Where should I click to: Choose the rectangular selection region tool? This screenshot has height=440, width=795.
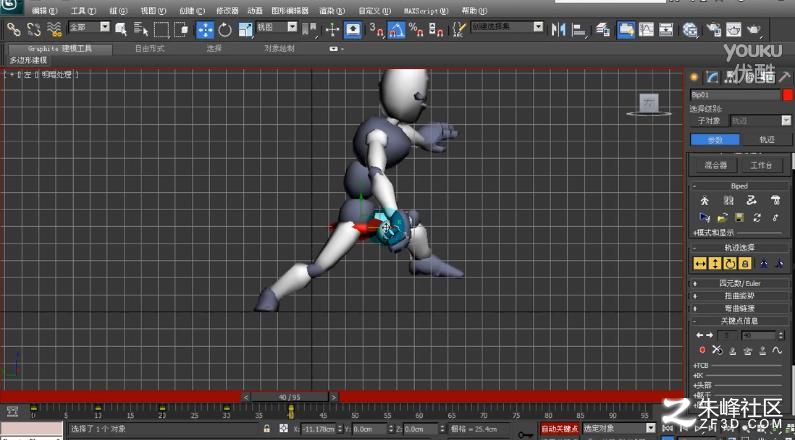[162, 29]
